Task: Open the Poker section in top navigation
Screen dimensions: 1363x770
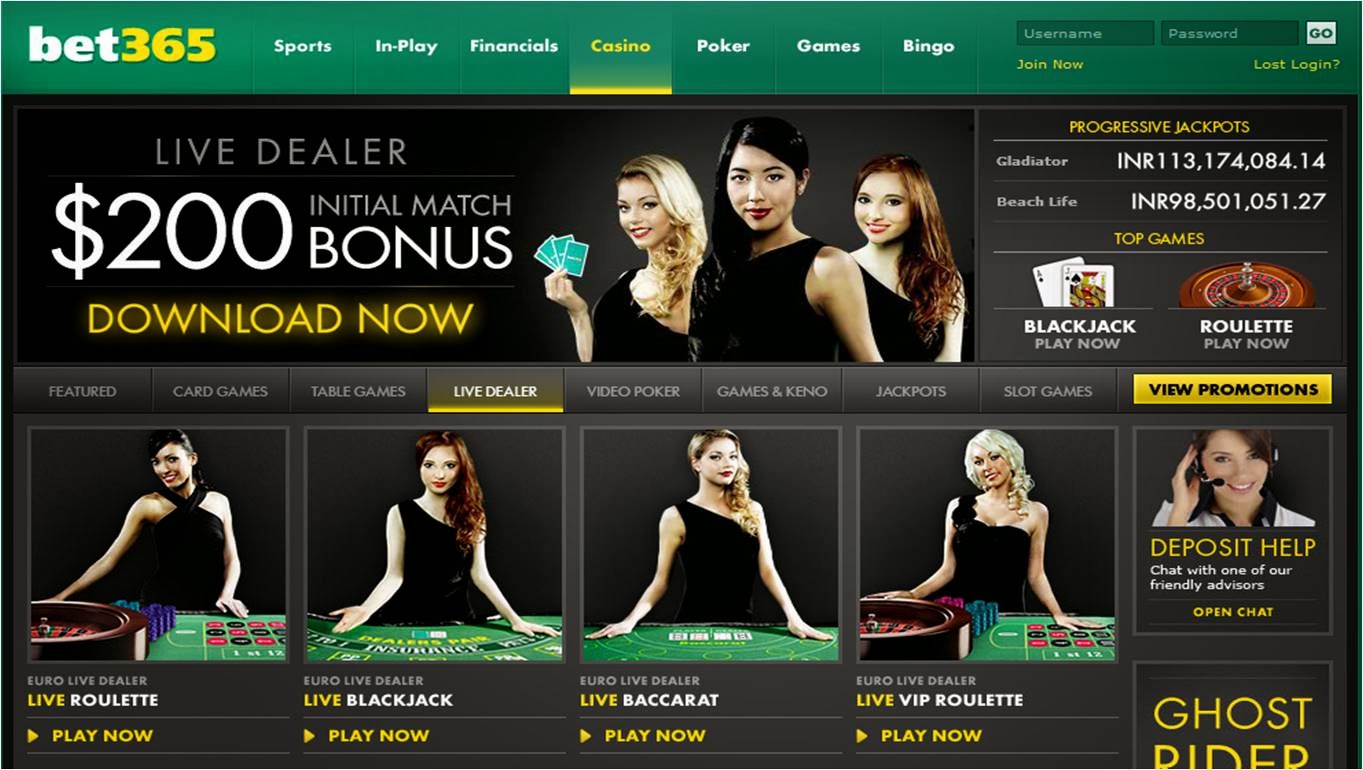Action: [723, 46]
